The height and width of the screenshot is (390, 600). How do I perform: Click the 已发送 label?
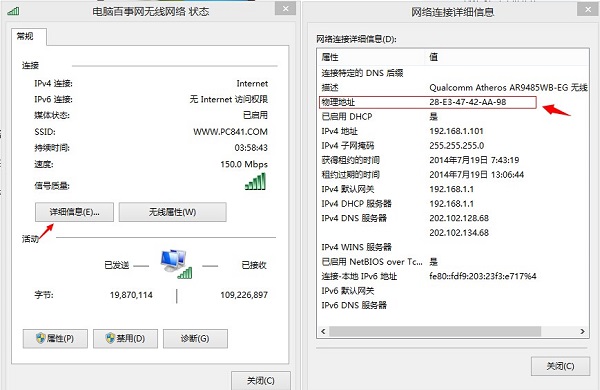tap(117, 265)
